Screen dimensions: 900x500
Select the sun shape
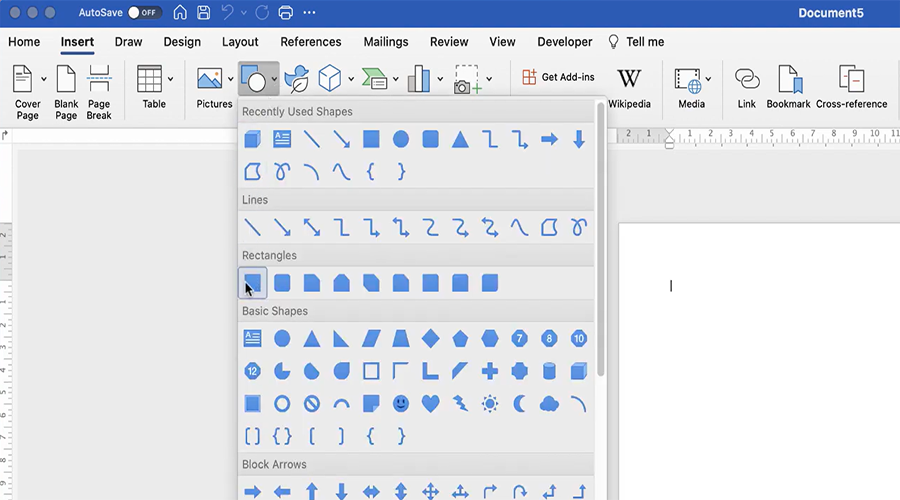point(490,404)
